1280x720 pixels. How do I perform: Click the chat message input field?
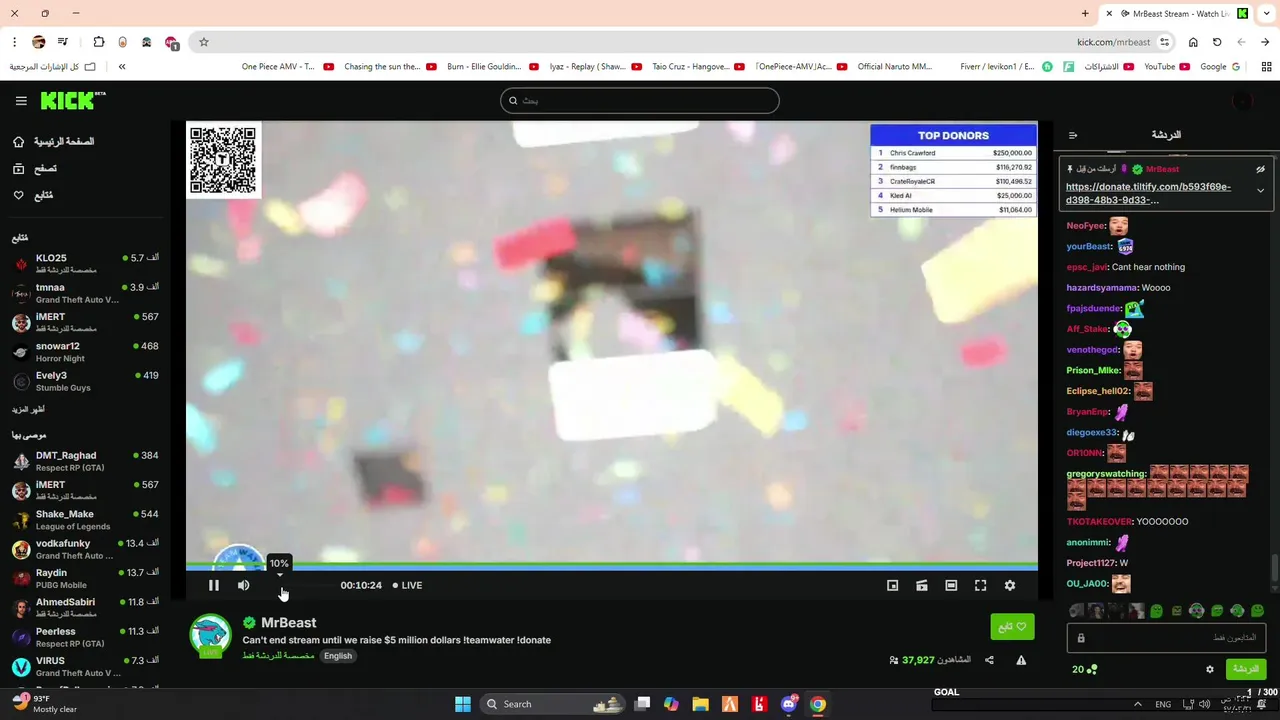(1166, 637)
